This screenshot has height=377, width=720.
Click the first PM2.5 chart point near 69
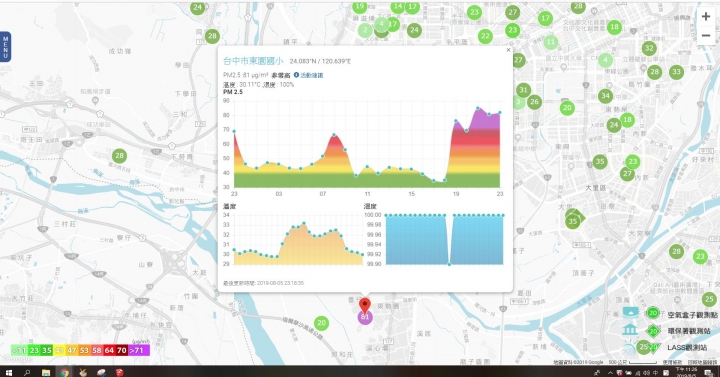tap(234, 132)
